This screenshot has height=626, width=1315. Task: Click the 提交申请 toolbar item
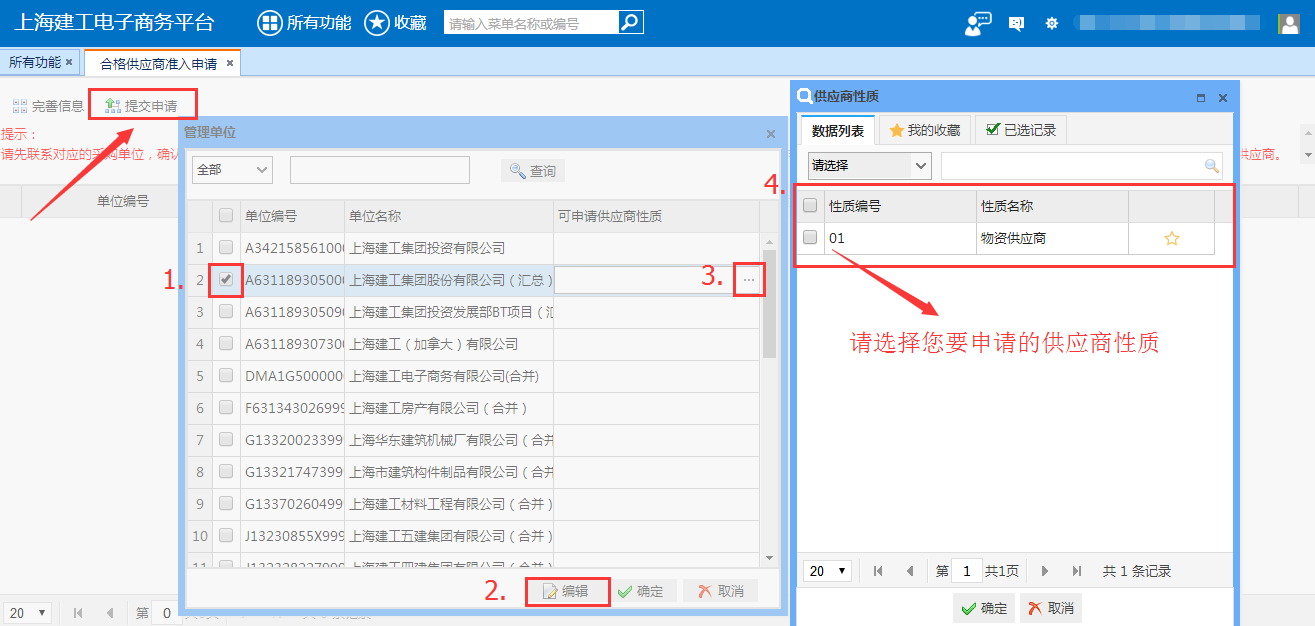(141, 106)
